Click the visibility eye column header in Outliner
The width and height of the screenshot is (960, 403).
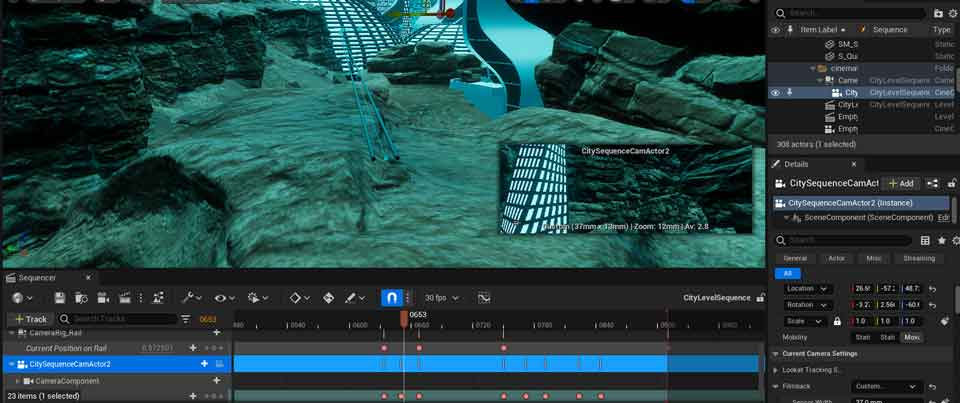coord(776,29)
